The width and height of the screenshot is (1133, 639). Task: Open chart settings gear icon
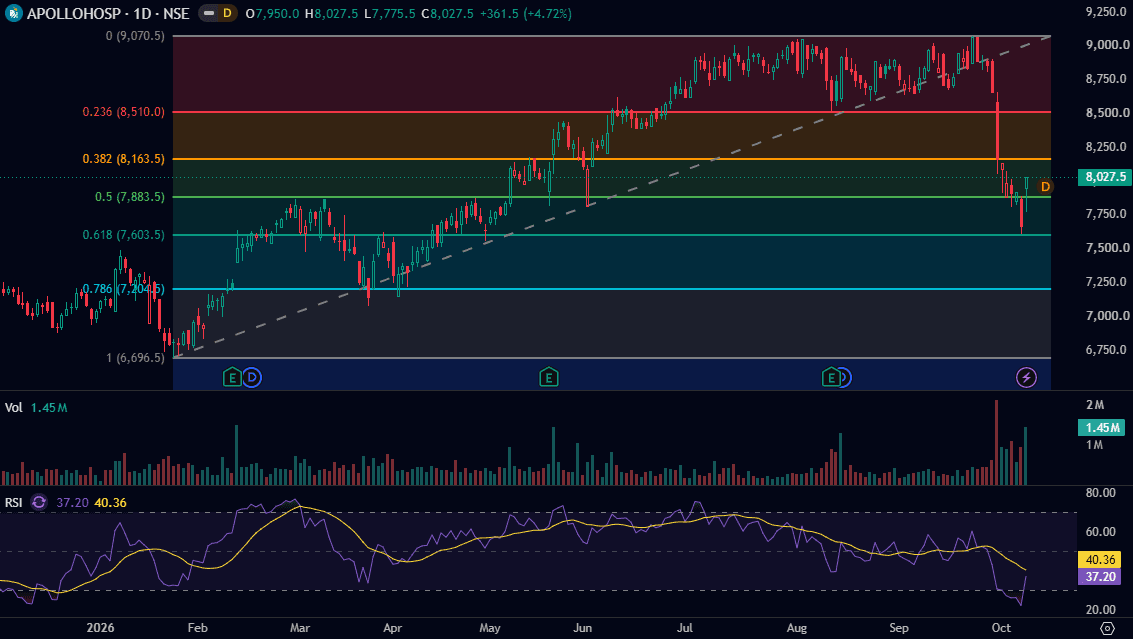tap(1107, 628)
